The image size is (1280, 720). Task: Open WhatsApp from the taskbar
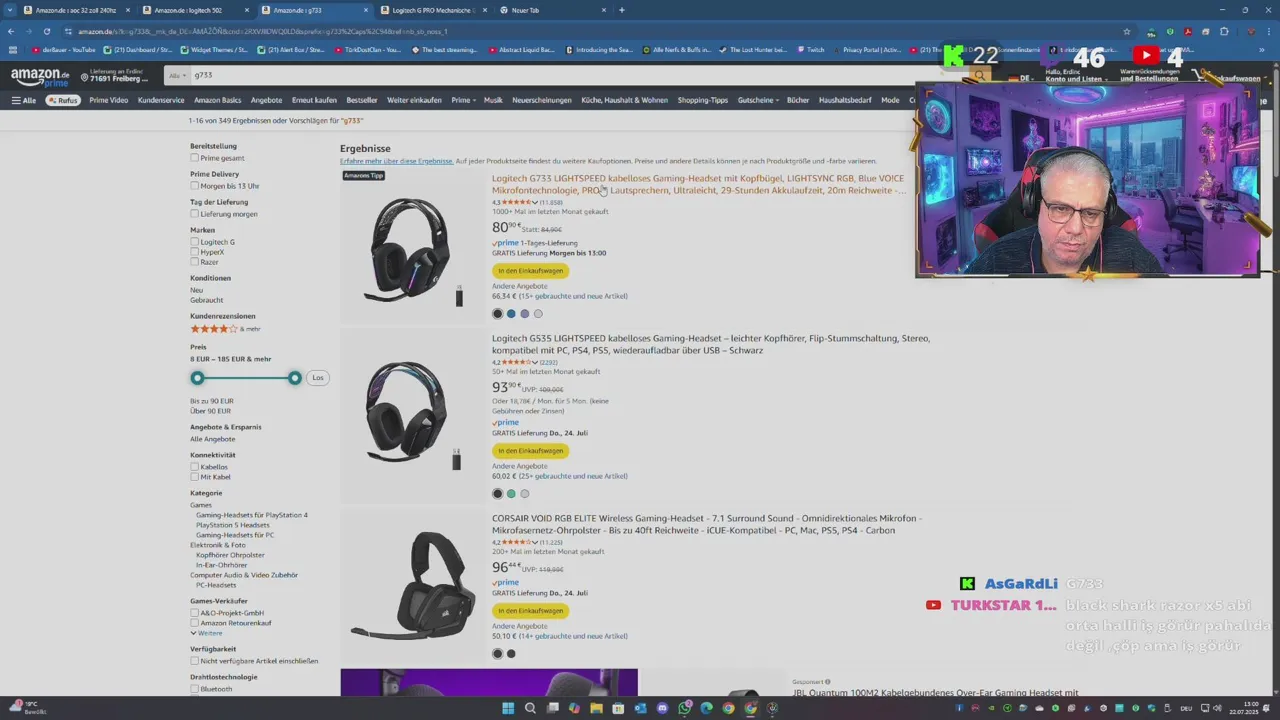[684, 708]
